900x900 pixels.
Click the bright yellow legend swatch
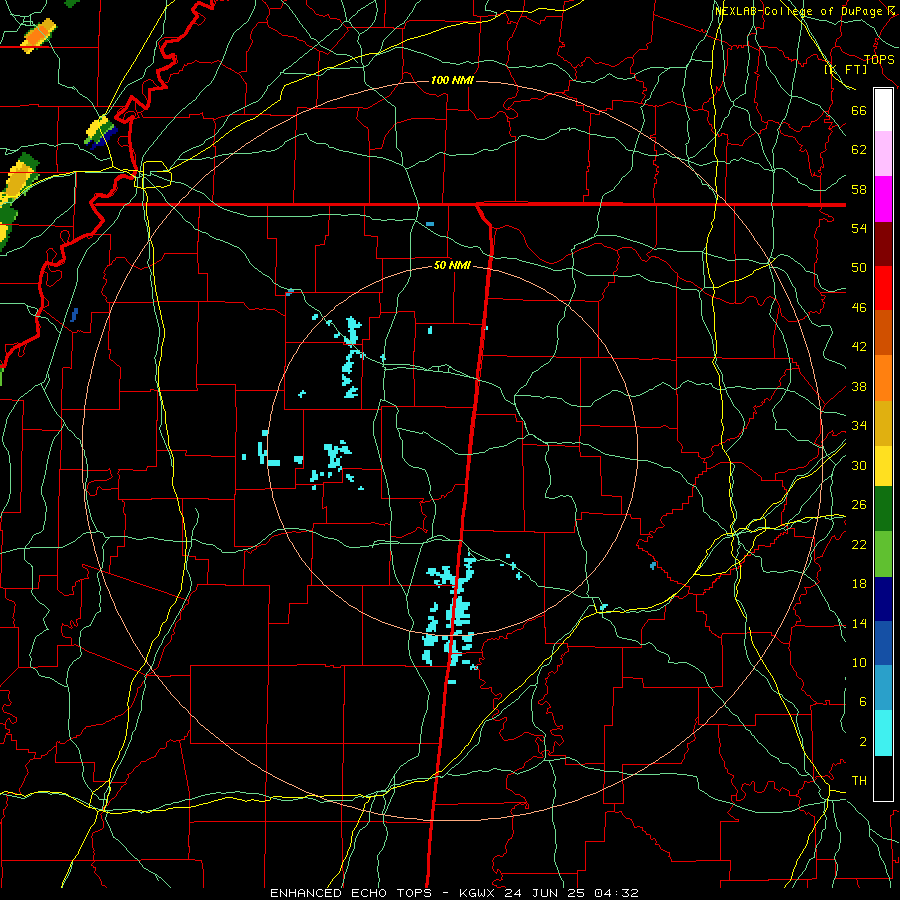click(x=883, y=466)
